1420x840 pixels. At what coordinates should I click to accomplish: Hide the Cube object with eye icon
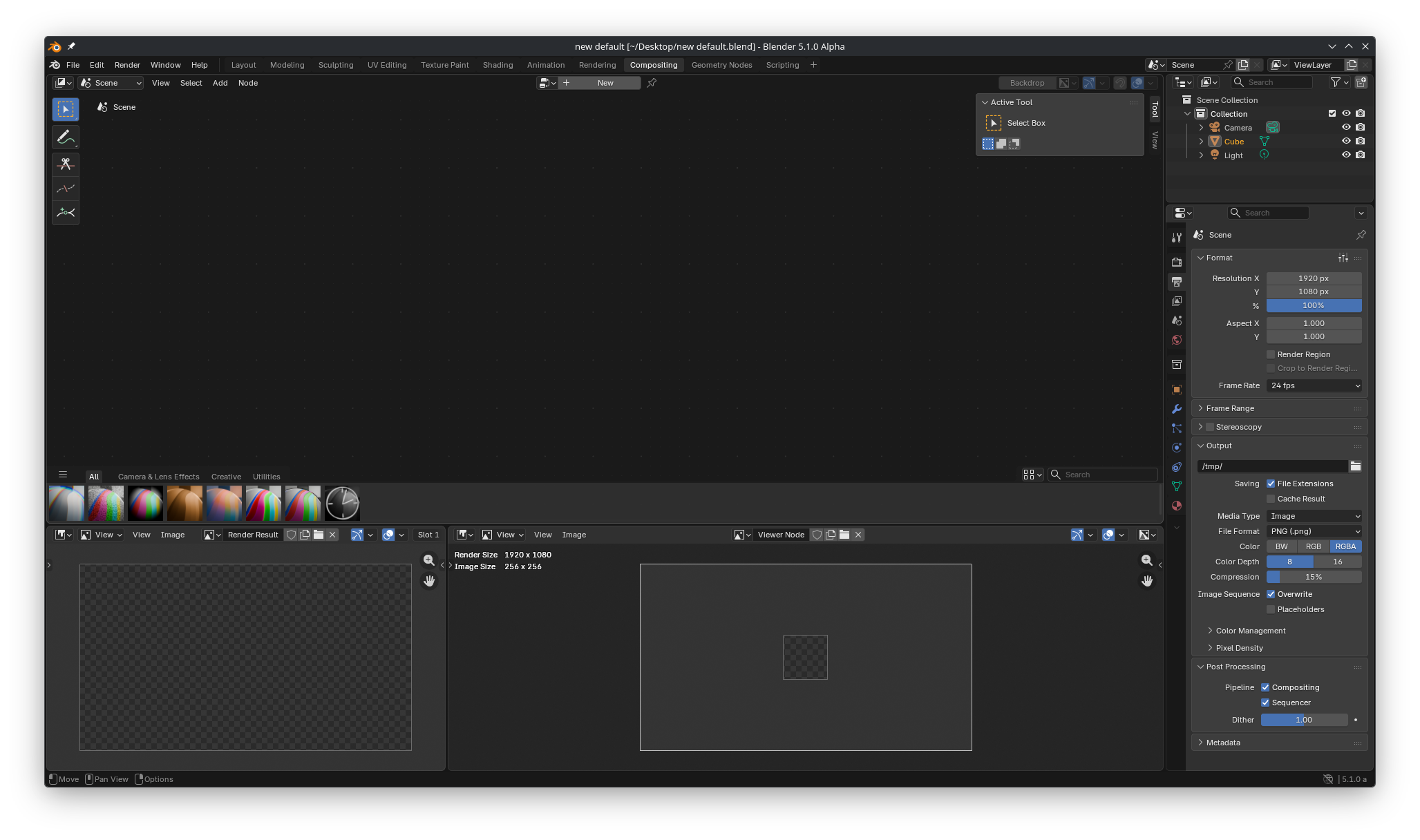click(x=1346, y=141)
